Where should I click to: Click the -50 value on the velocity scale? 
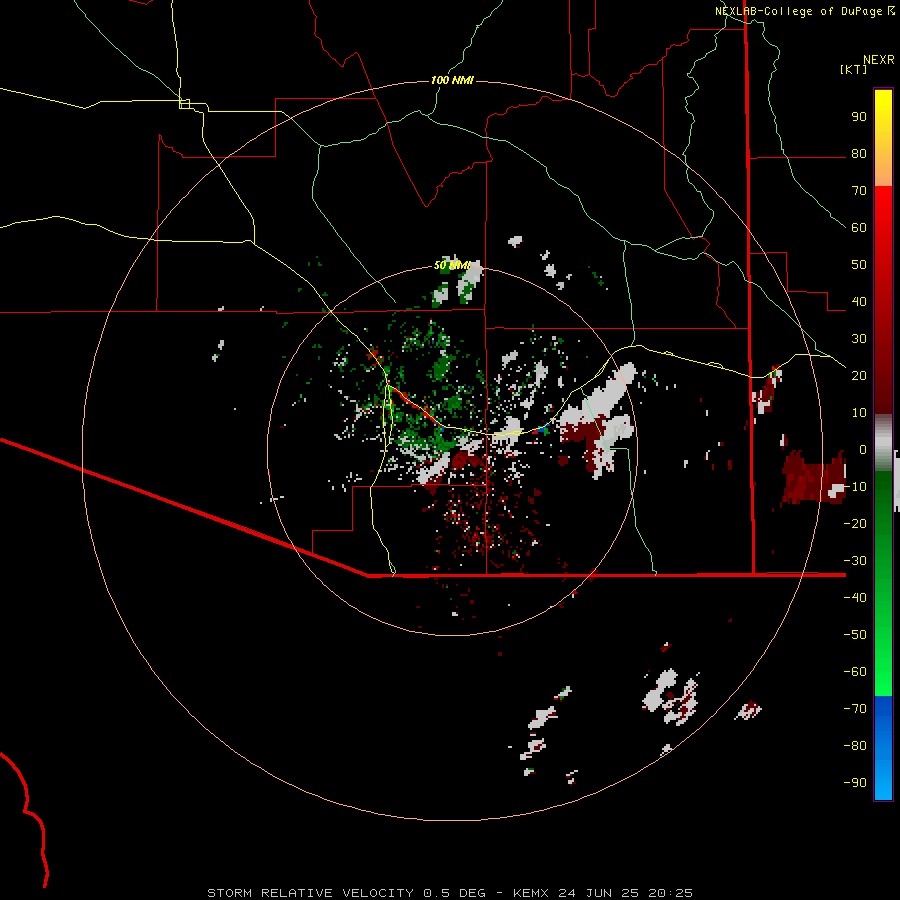[855, 635]
